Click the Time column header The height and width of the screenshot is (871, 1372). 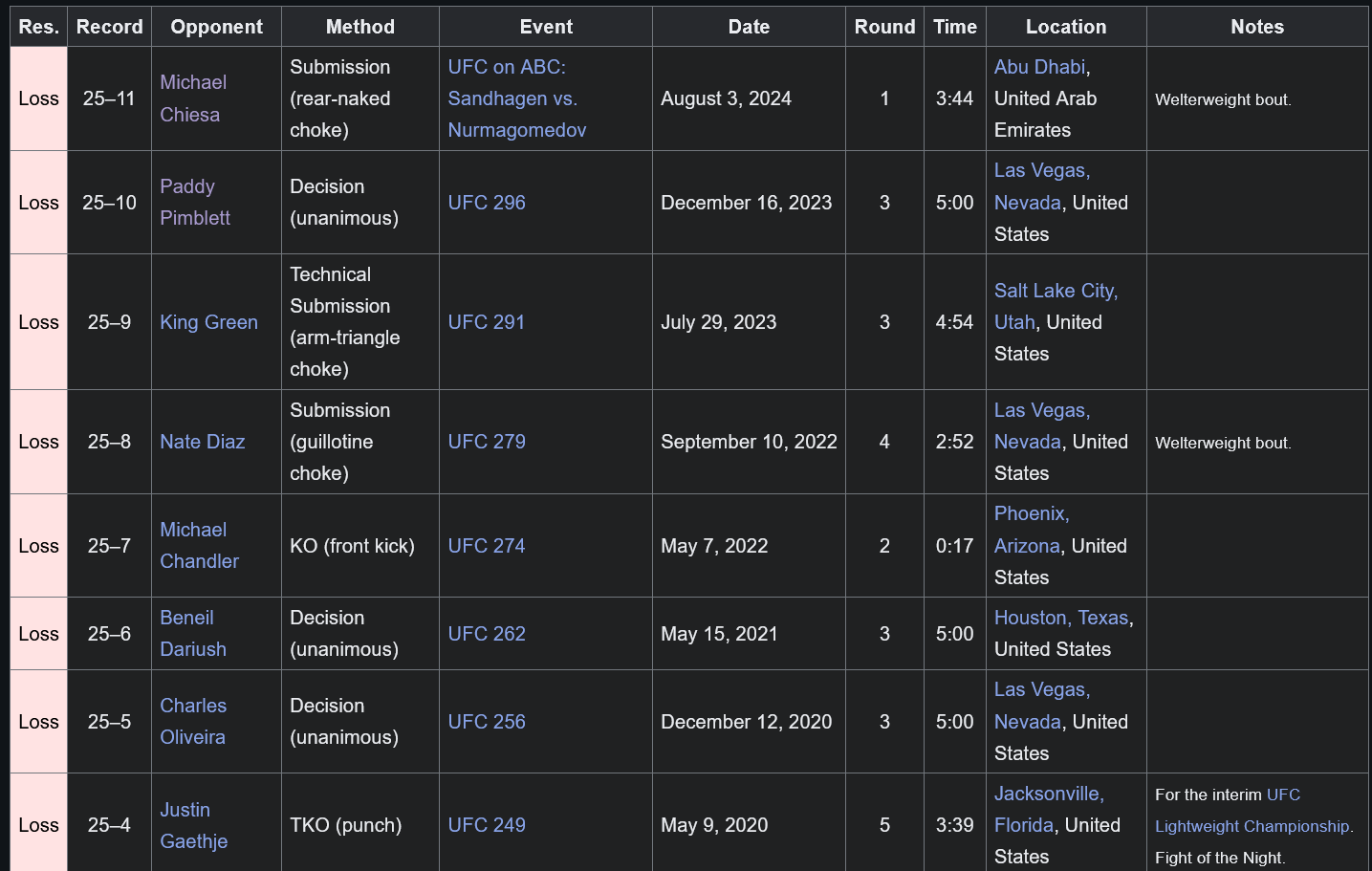[955, 27]
